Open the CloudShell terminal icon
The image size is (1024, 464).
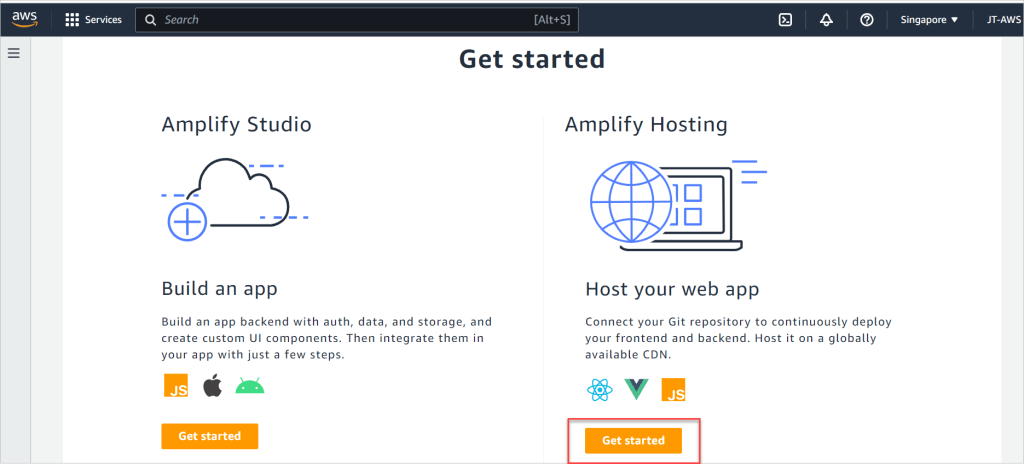tap(786, 20)
